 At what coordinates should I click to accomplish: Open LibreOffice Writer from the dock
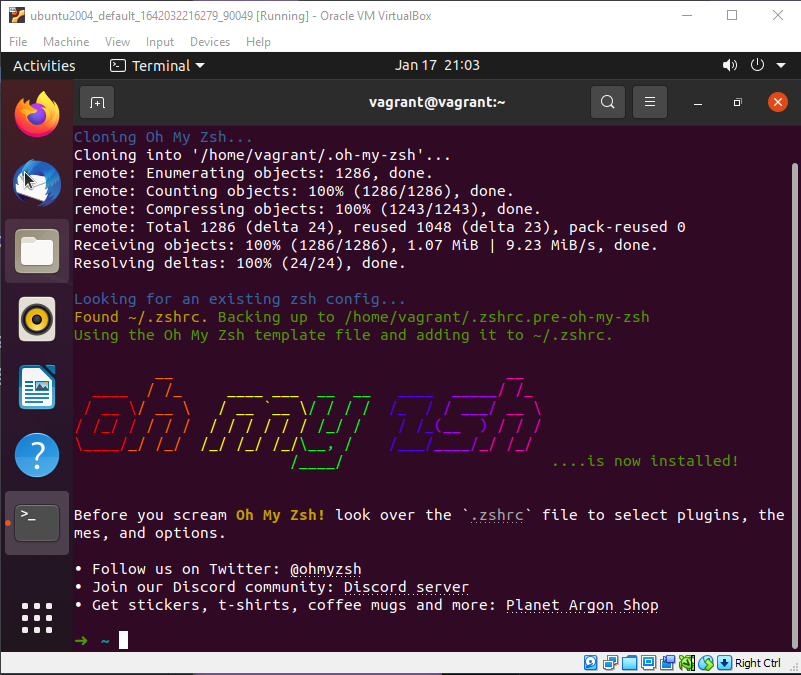pos(37,387)
